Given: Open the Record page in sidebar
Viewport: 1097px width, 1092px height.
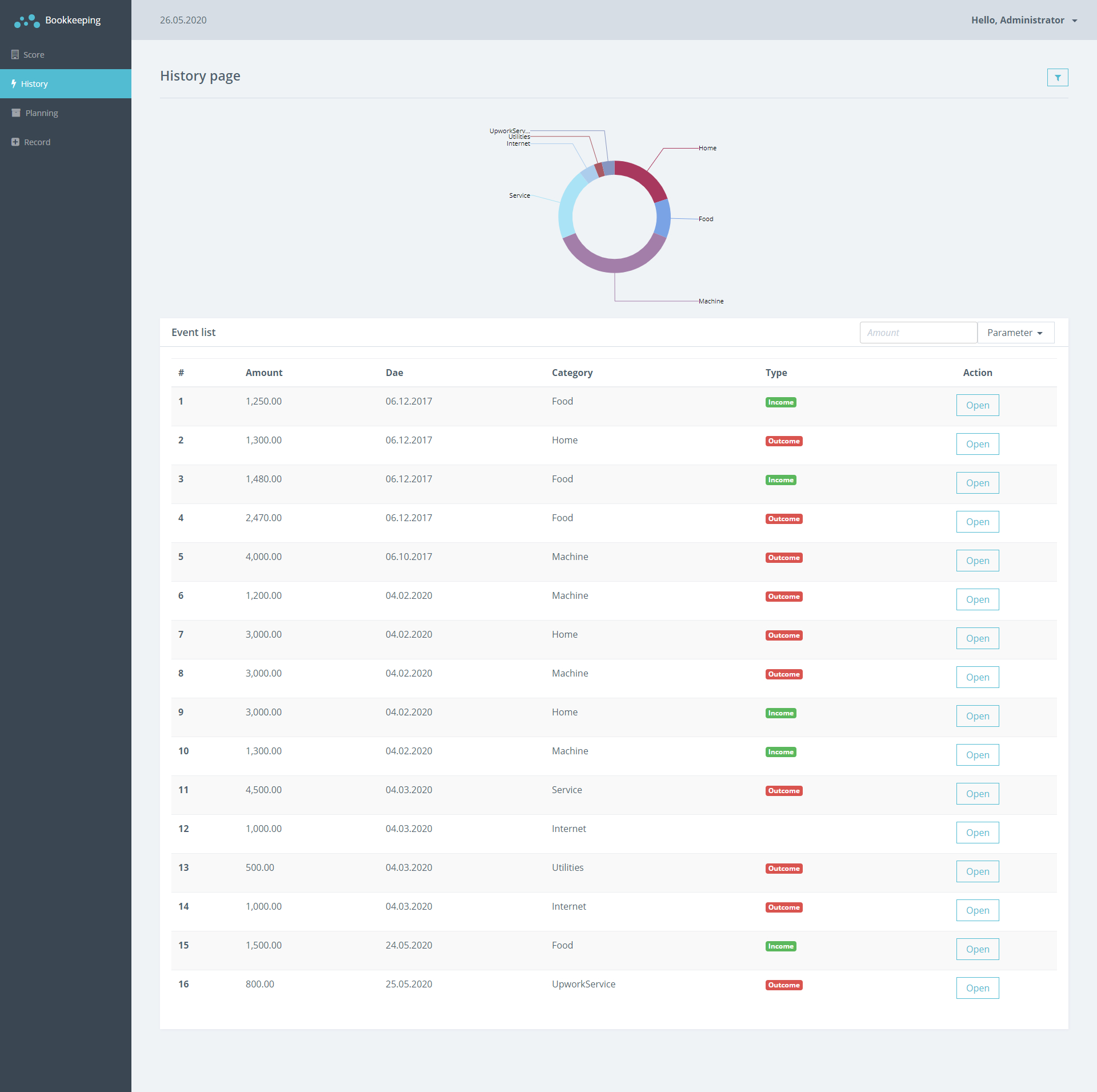Looking at the screenshot, I should pyautogui.click(x=37, y=142).
